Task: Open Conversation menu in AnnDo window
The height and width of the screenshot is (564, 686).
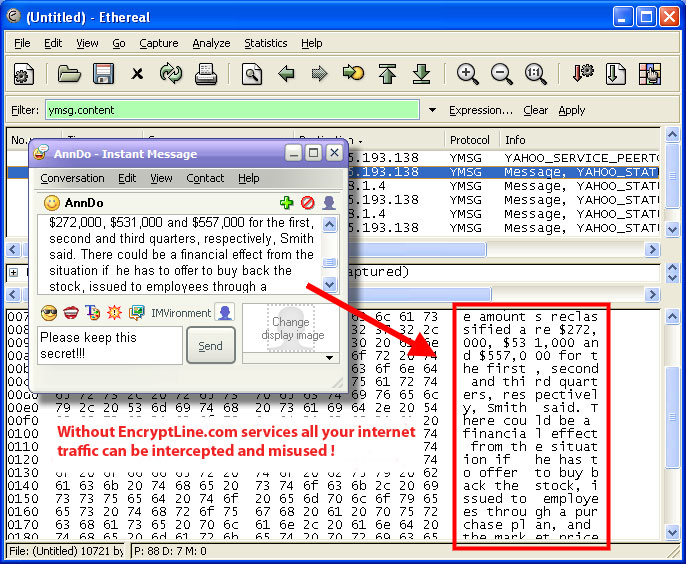Action: point(72,178)
